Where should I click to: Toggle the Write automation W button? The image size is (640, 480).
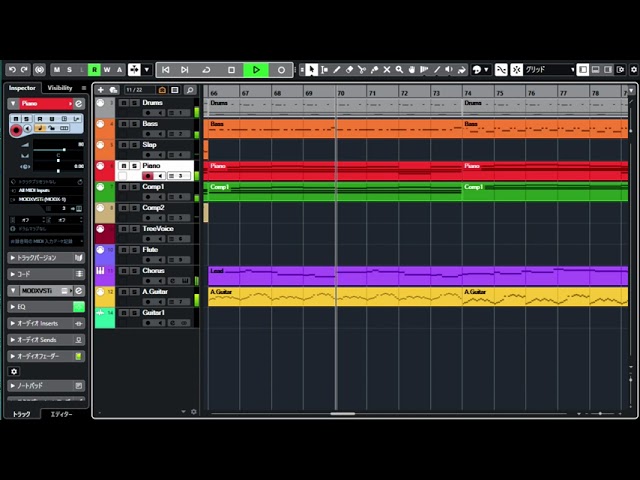107,70
